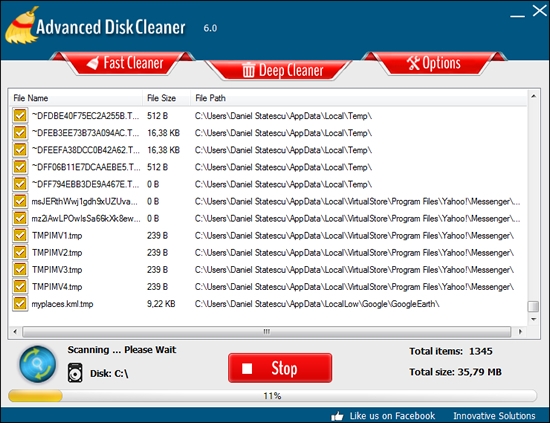Image resolution: width=550 pixels, height=423 pixels.
Task: Uncheck the myplaces.kml.tmp checkbox
Action: 20,304
